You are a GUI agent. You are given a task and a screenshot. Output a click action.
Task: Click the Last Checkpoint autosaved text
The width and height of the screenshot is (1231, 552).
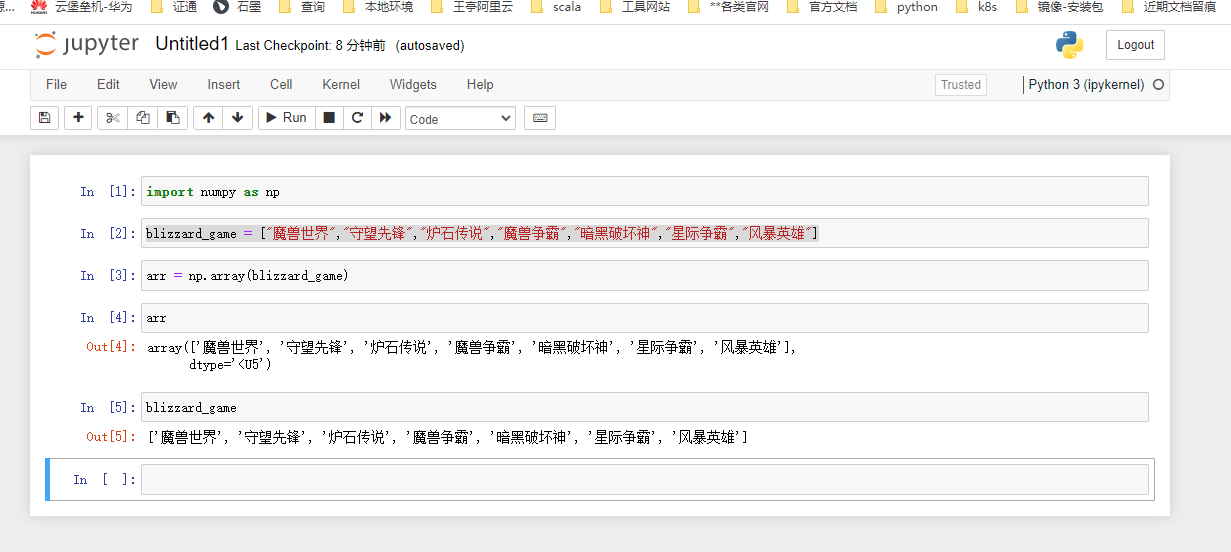pos(349,46)
